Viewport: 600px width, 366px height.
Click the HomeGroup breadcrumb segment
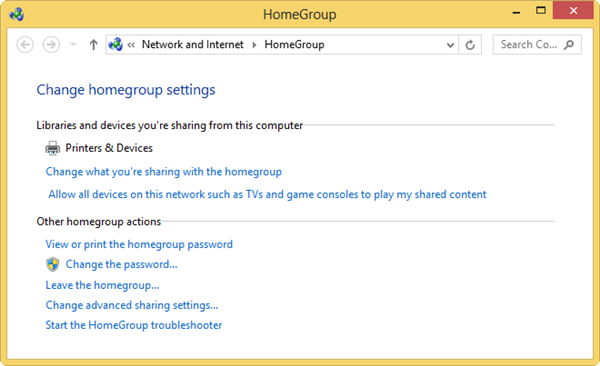tap(294, 44)
